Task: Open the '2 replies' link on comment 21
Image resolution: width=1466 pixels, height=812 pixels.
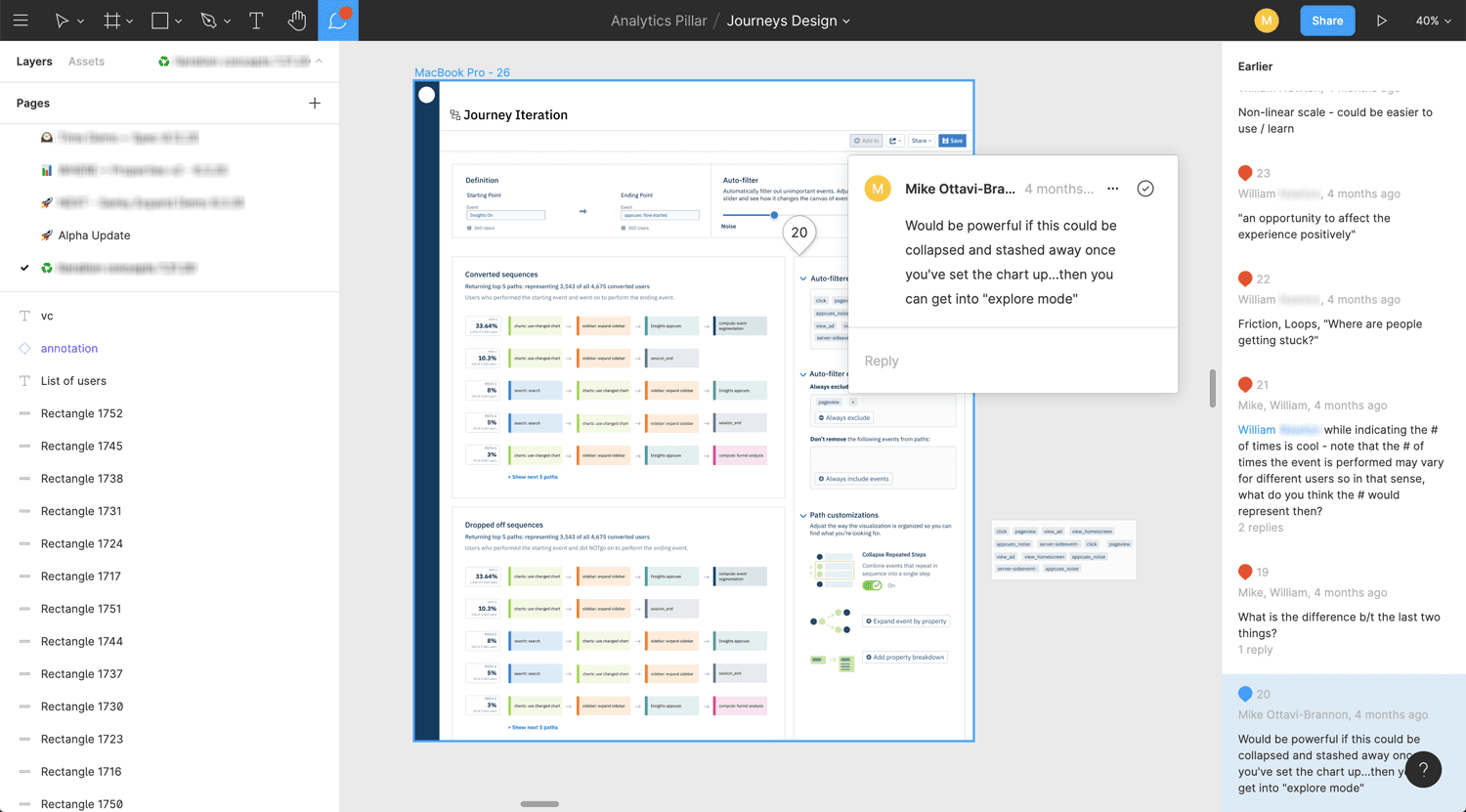Action: tap(1260, 528)
